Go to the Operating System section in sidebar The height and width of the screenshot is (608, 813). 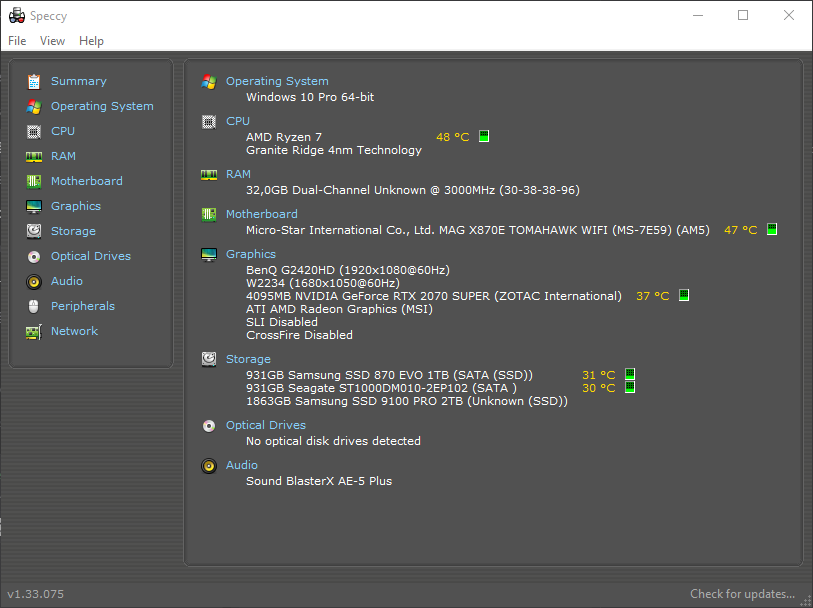[102, 106]
